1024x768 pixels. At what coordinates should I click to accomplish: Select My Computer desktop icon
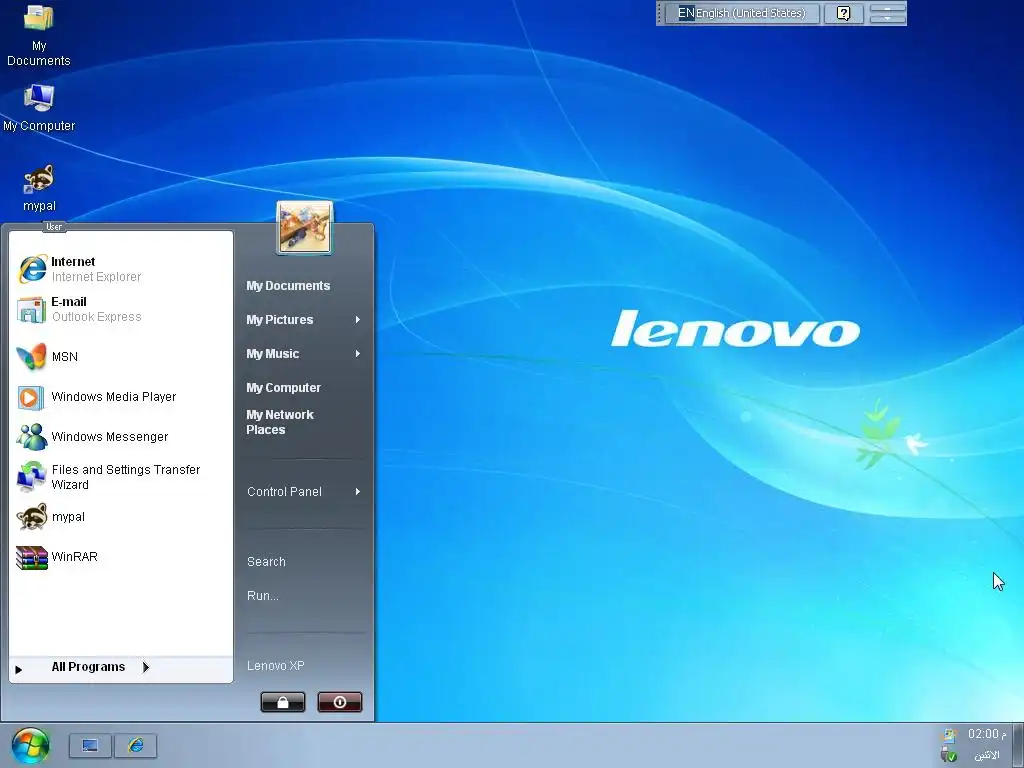pos(39,108)
